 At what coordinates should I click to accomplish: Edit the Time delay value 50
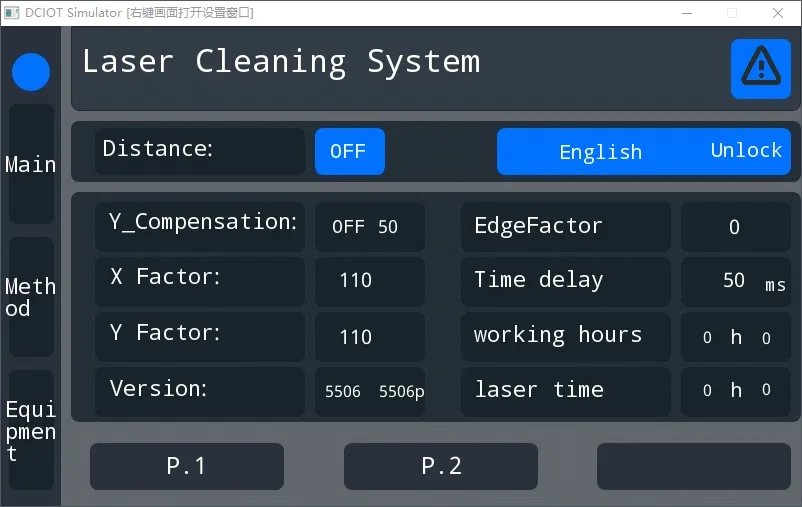click(734, 280)
